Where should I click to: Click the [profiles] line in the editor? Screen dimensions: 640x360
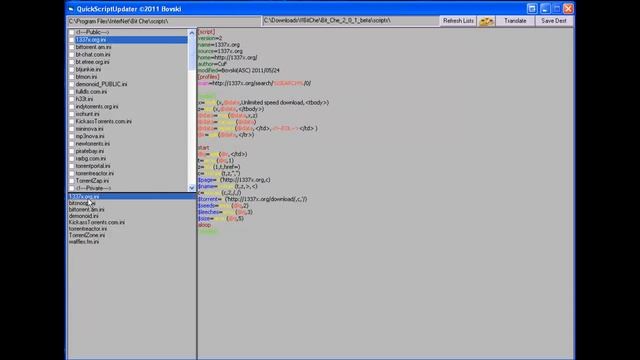[x=208, y=77]
